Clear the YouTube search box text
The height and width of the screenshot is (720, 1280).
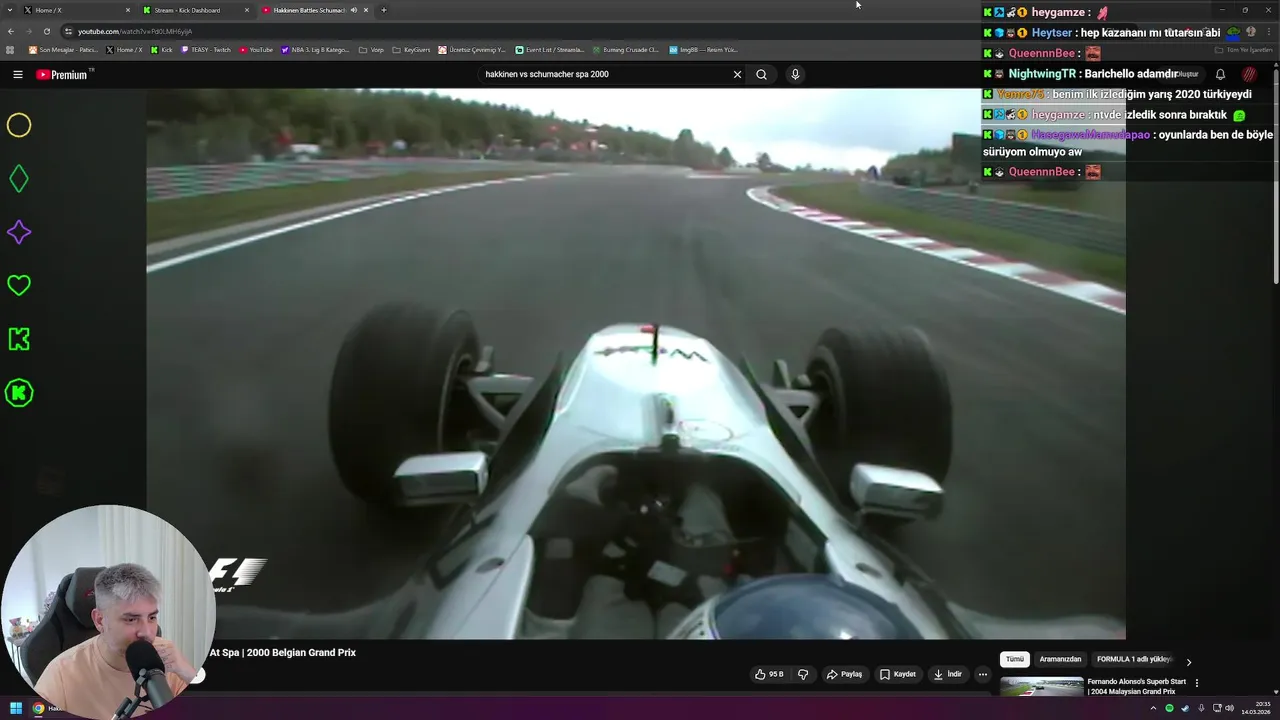737,74
